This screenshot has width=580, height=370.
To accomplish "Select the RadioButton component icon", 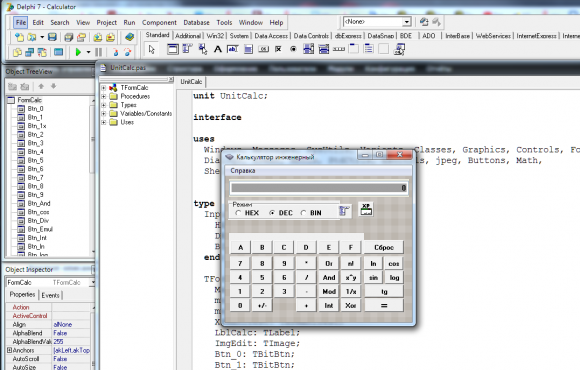I will point(293,49).
